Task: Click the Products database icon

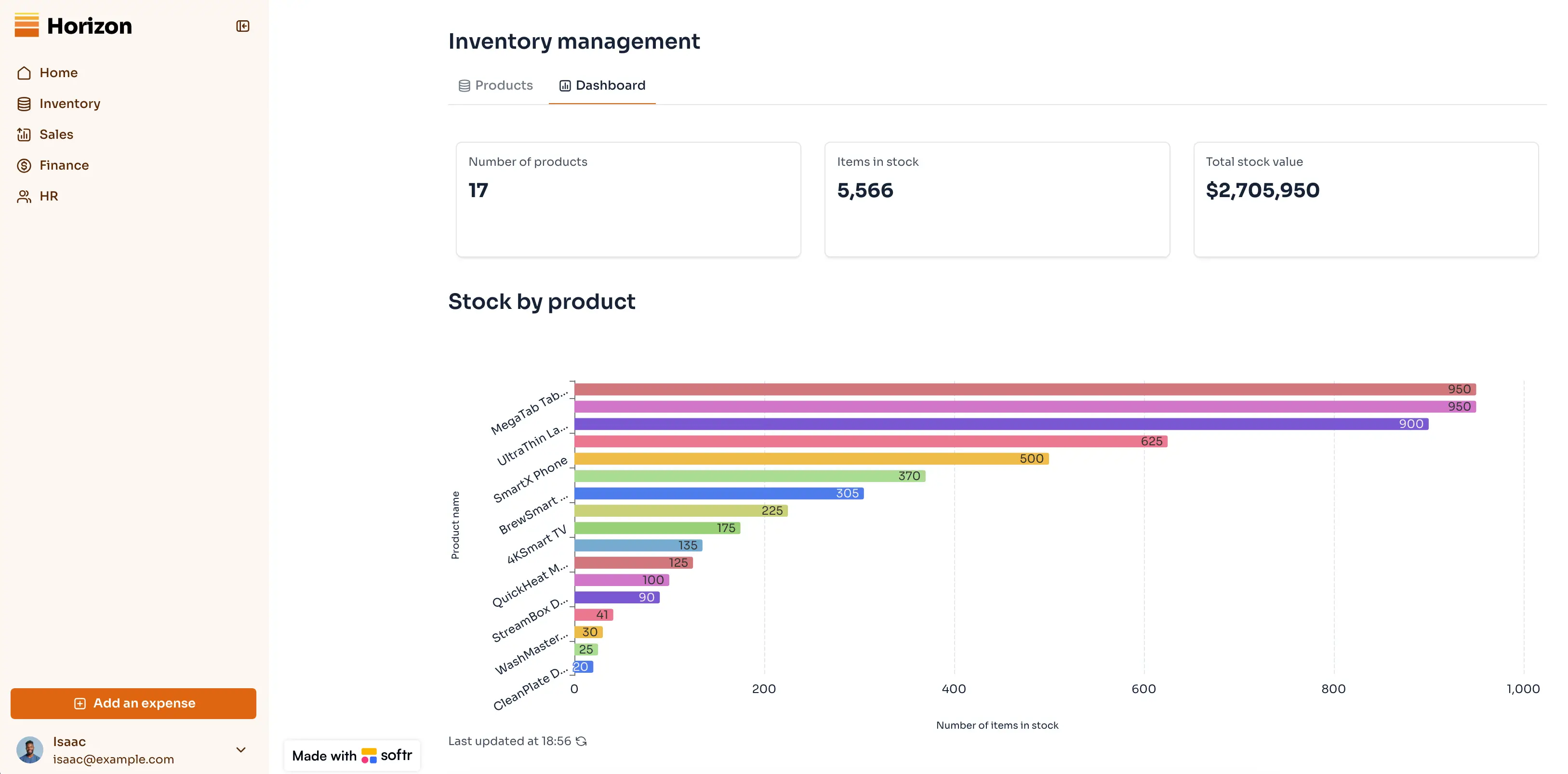Action: click(x=464, y=85)
